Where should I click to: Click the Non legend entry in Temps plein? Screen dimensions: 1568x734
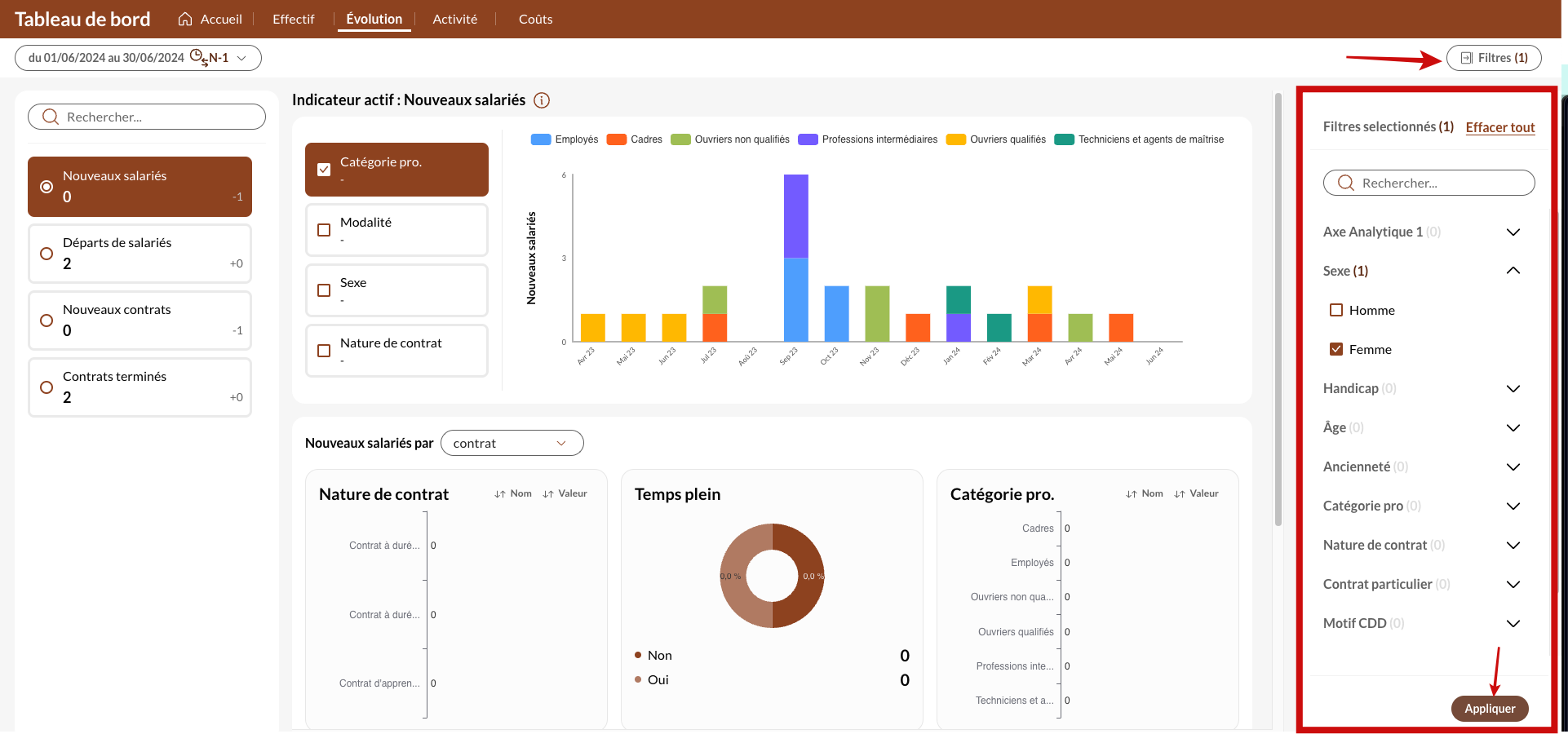(x=653, y=655)
